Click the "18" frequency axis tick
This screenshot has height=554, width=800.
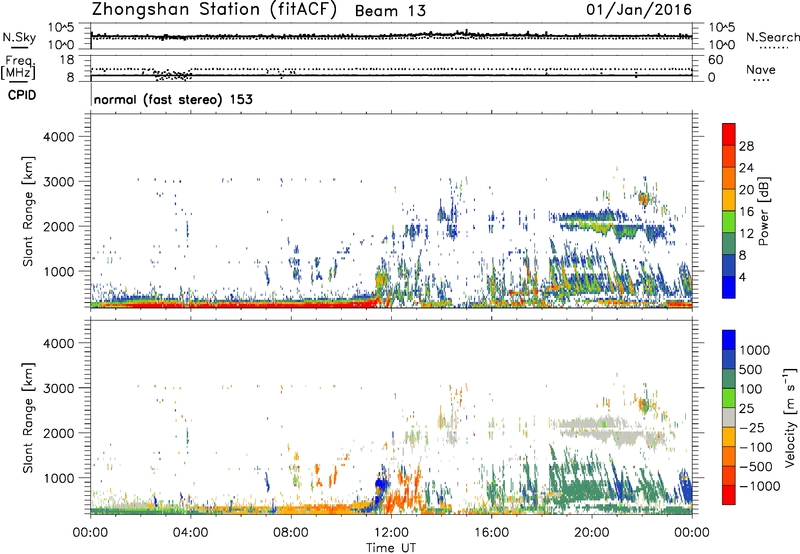pos(67,60)
